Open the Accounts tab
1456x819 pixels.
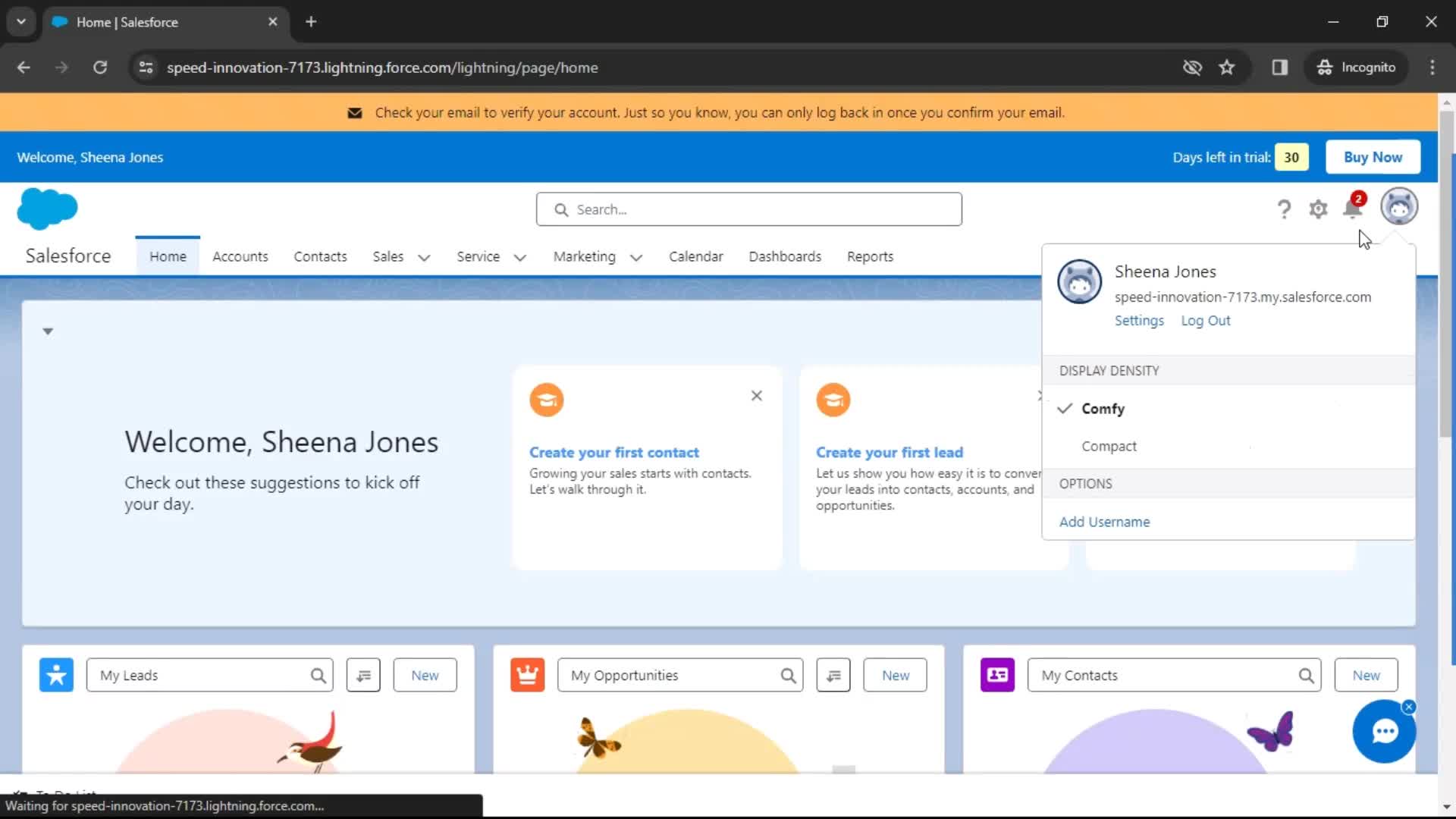point(240,256)
